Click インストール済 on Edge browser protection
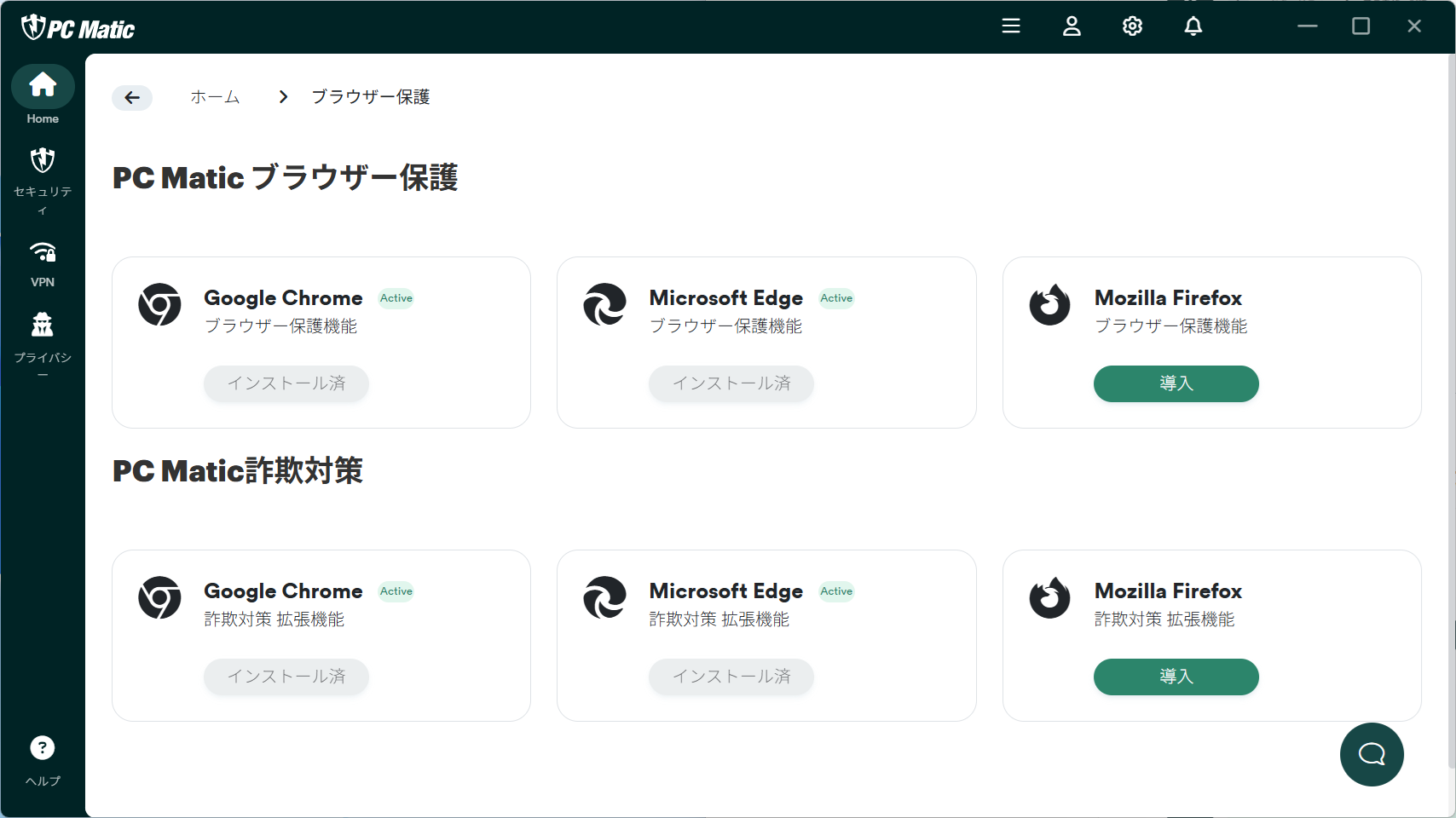 point(731,383)
